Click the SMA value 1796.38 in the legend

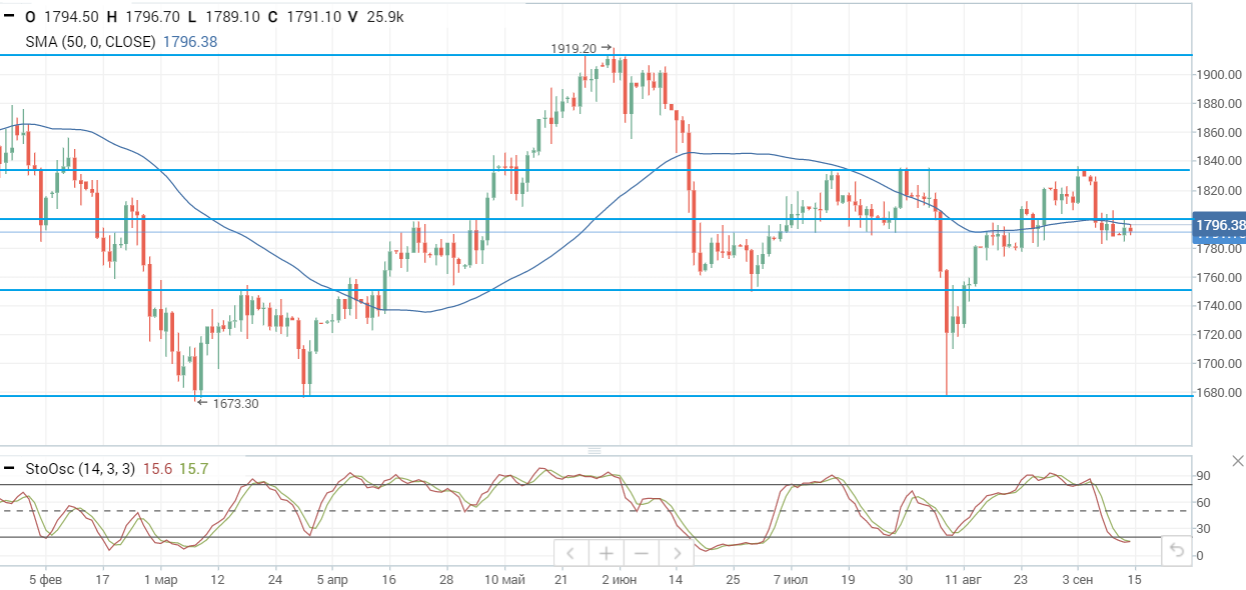[190, 42]
